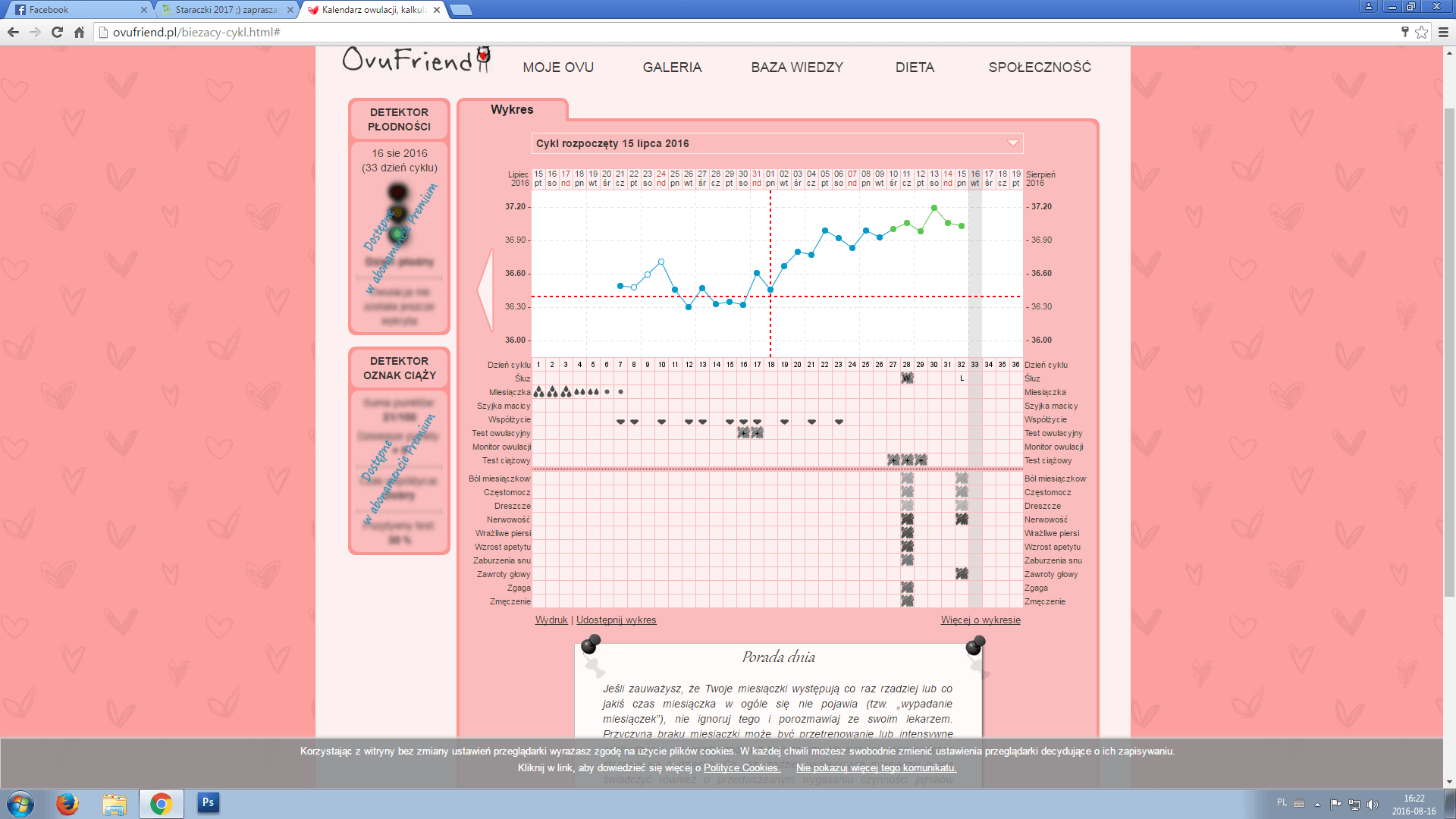Click the Wydruk link
Screen dimensions: 1456x819
coord(551,620)
